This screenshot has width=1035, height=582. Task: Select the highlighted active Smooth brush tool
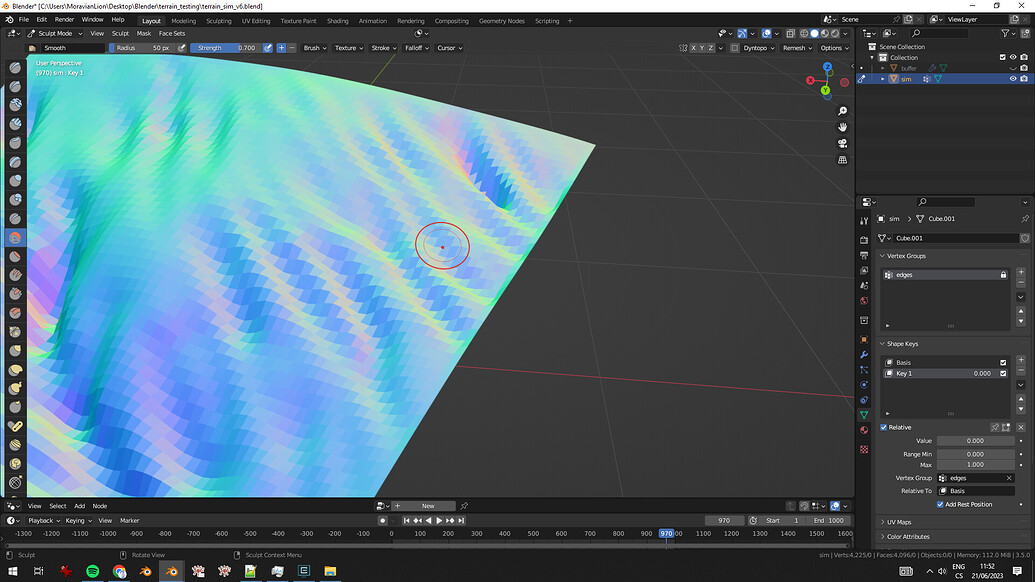pyautogui.click(x=15, y=238)
